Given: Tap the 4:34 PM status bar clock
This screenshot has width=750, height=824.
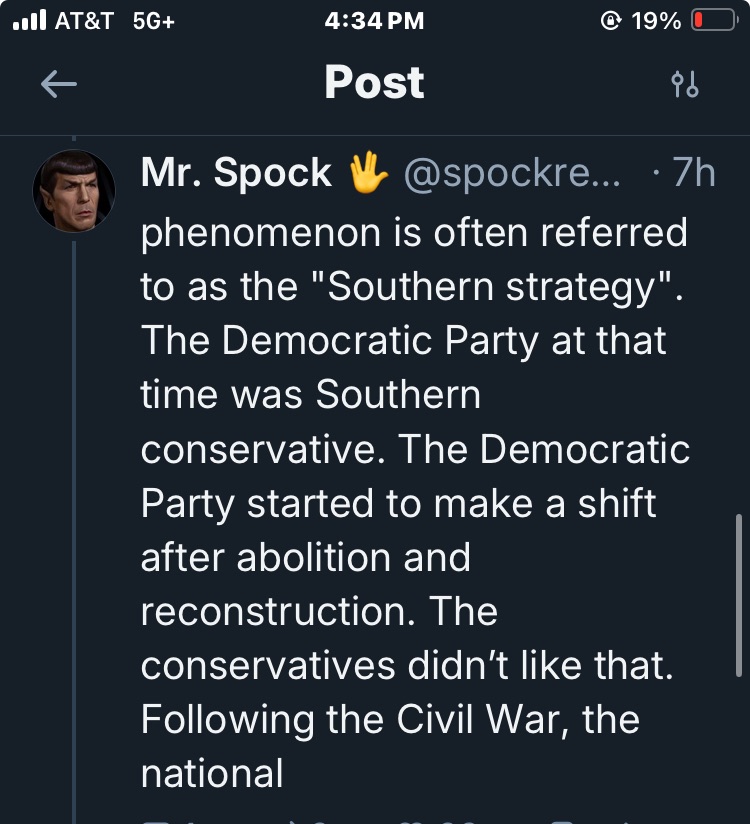Looking at the screenshot, I should tap(375, 21).
